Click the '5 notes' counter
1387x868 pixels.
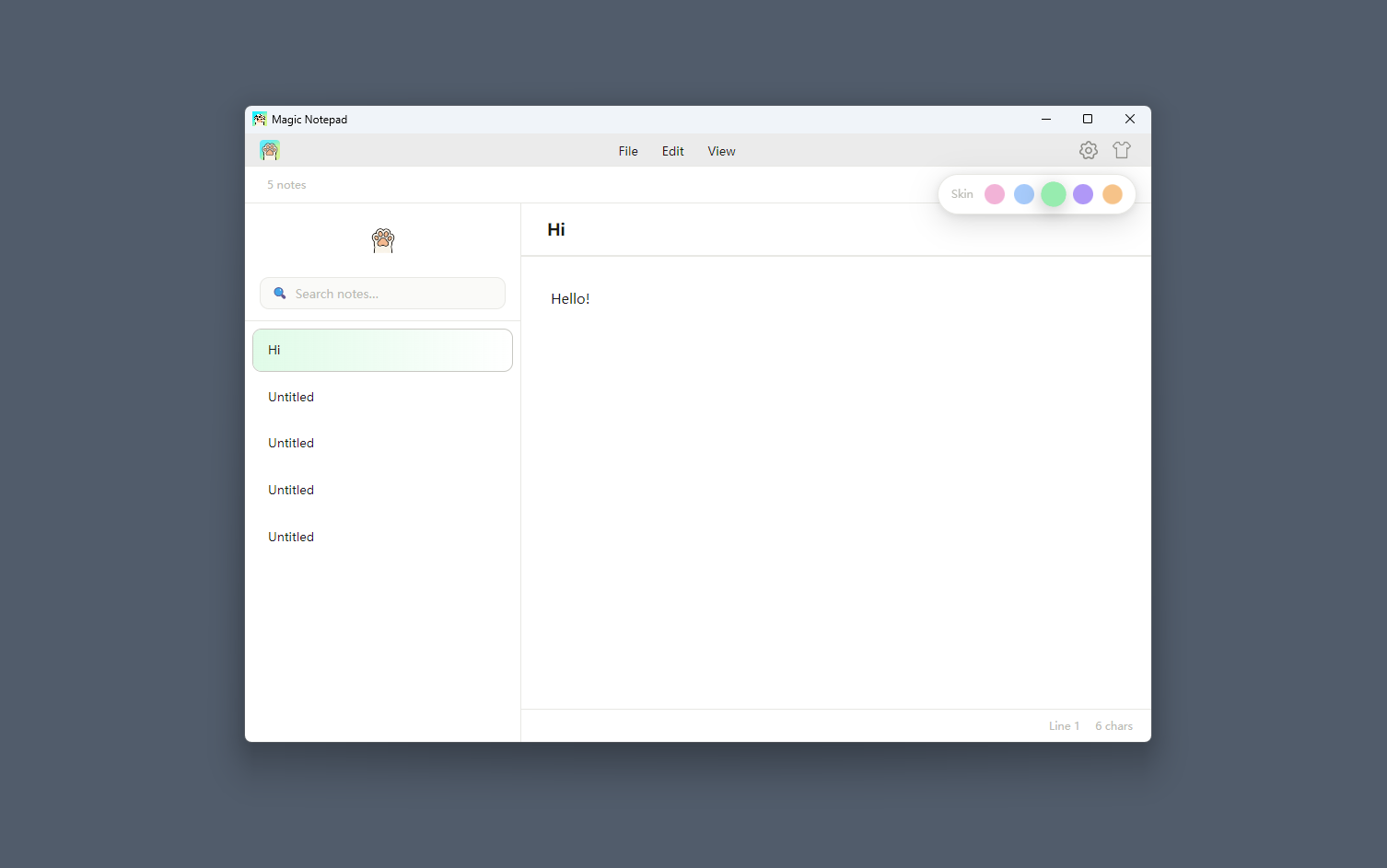pos(286,185)
